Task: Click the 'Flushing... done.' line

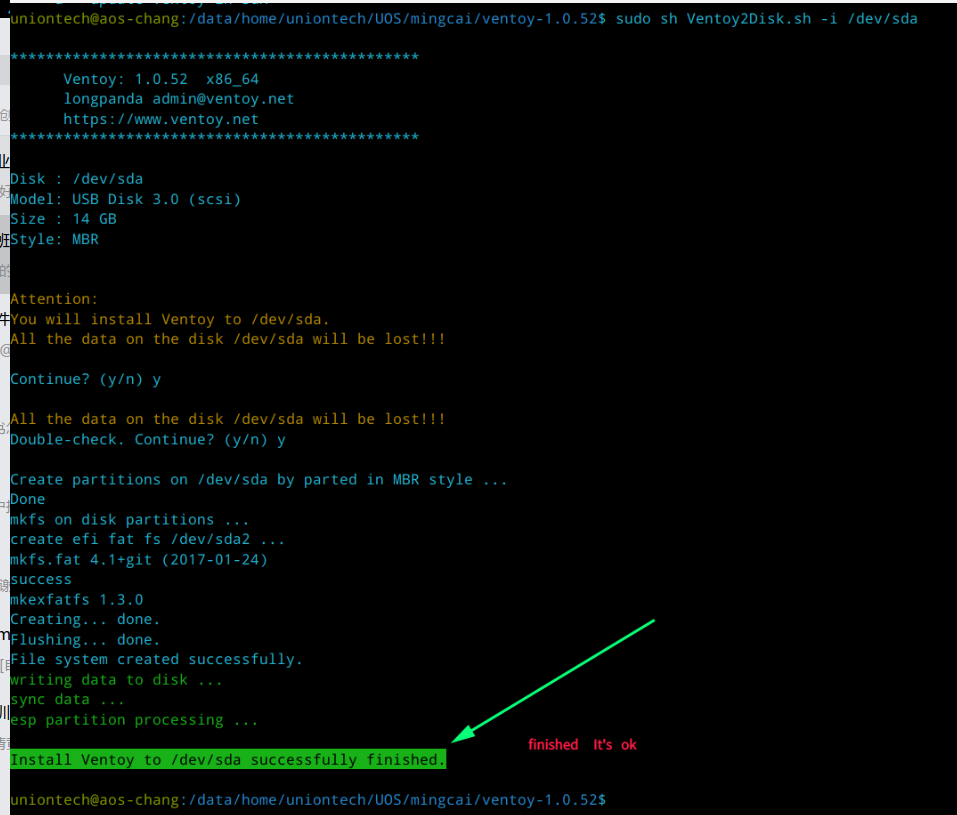Action: pos(85,640)
